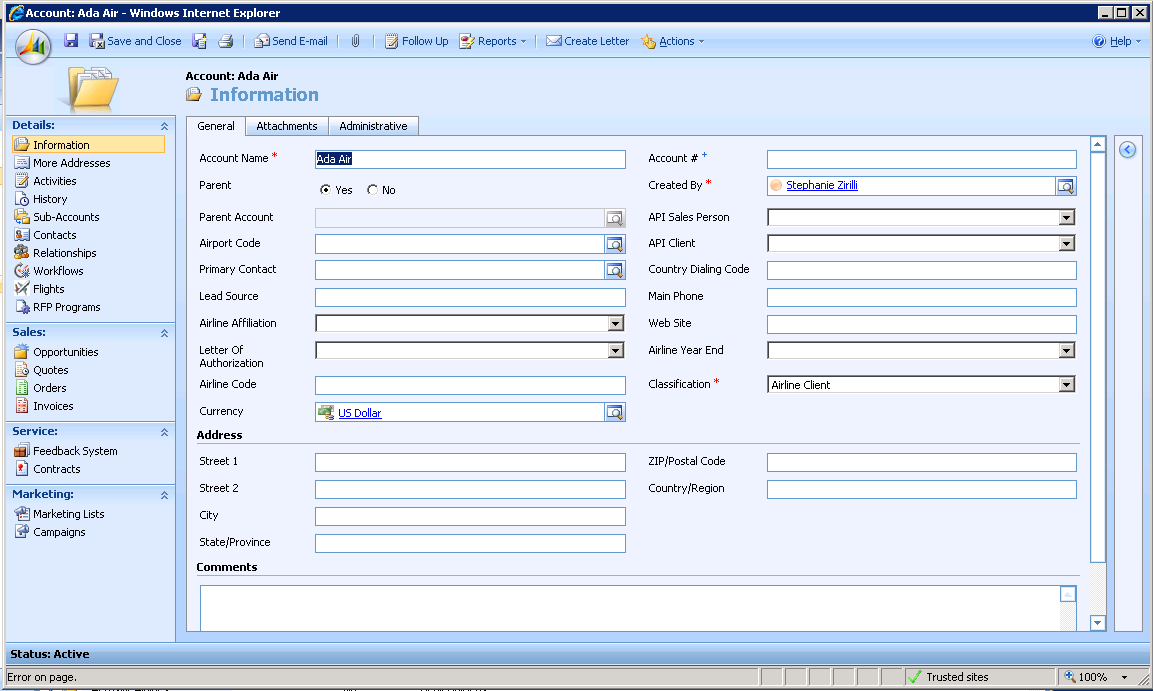This screenshot has height=691, width=1153.
Task: Open the Classification dropdown
Action: 1066,384
